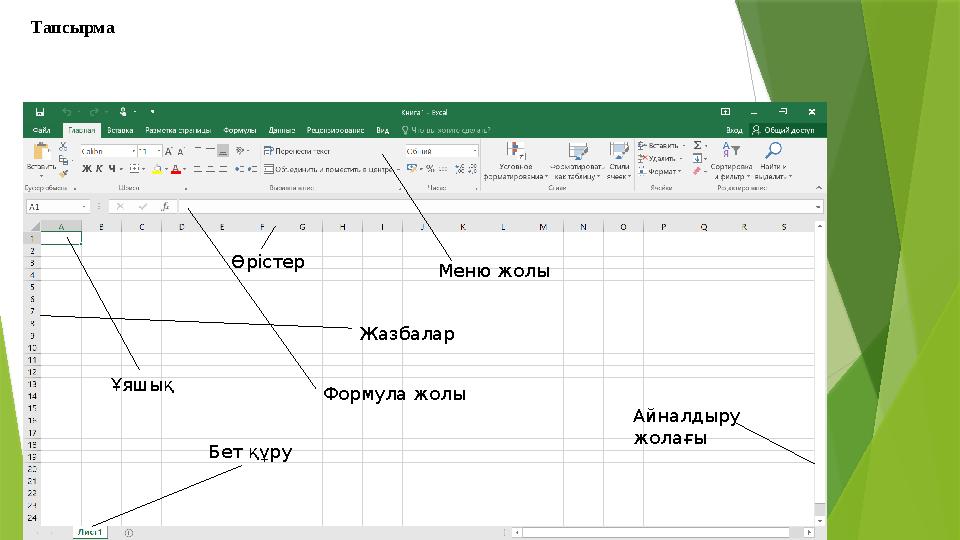Click the Вход sign-in link
960x540 pixels.
coord(734,130)
